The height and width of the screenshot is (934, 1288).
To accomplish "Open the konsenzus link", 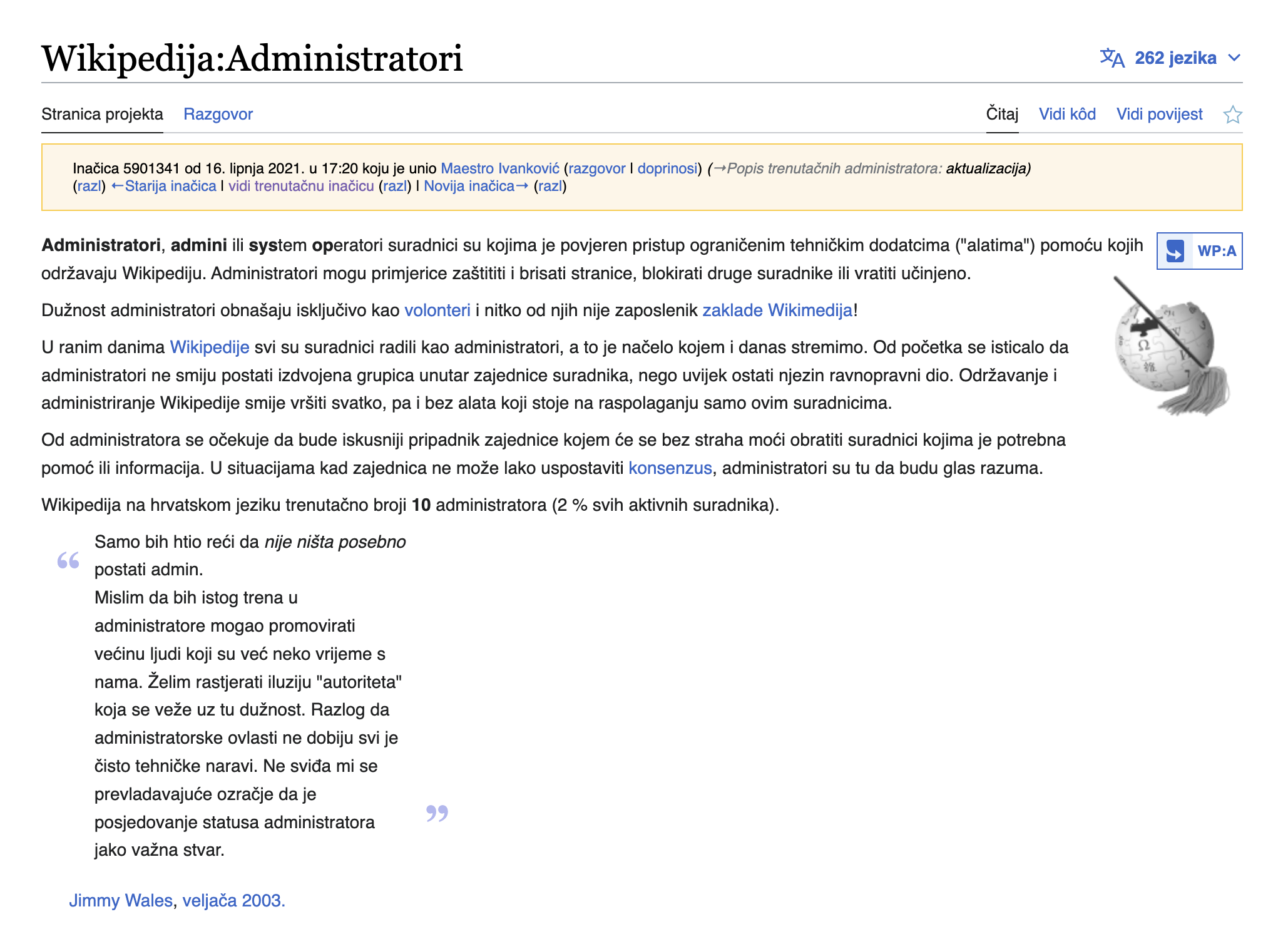I will [x=670, y=468].
